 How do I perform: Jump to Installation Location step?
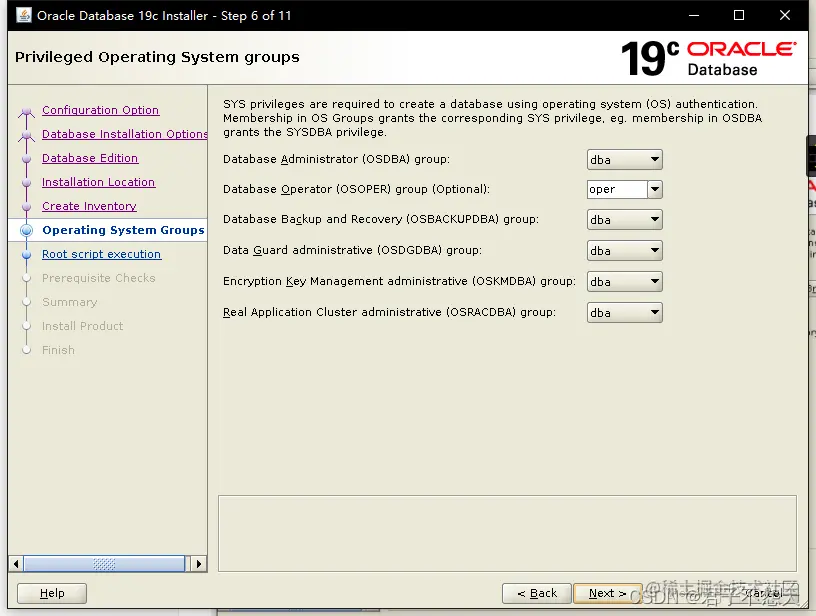point(98,182)
